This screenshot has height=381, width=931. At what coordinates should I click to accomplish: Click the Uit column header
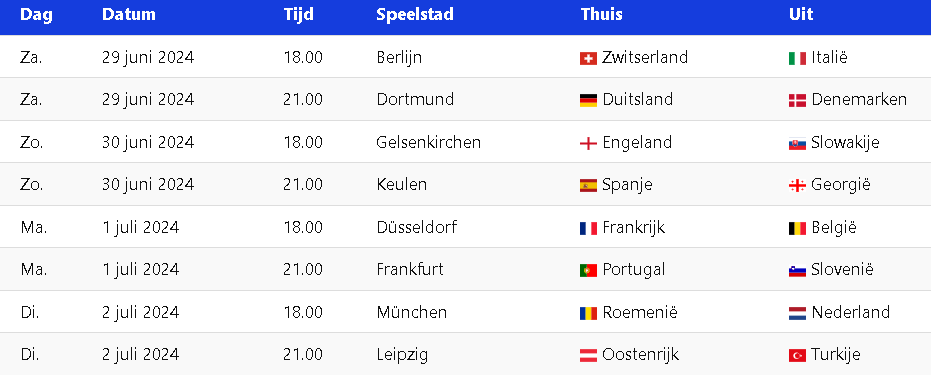(x=801, y=15)
